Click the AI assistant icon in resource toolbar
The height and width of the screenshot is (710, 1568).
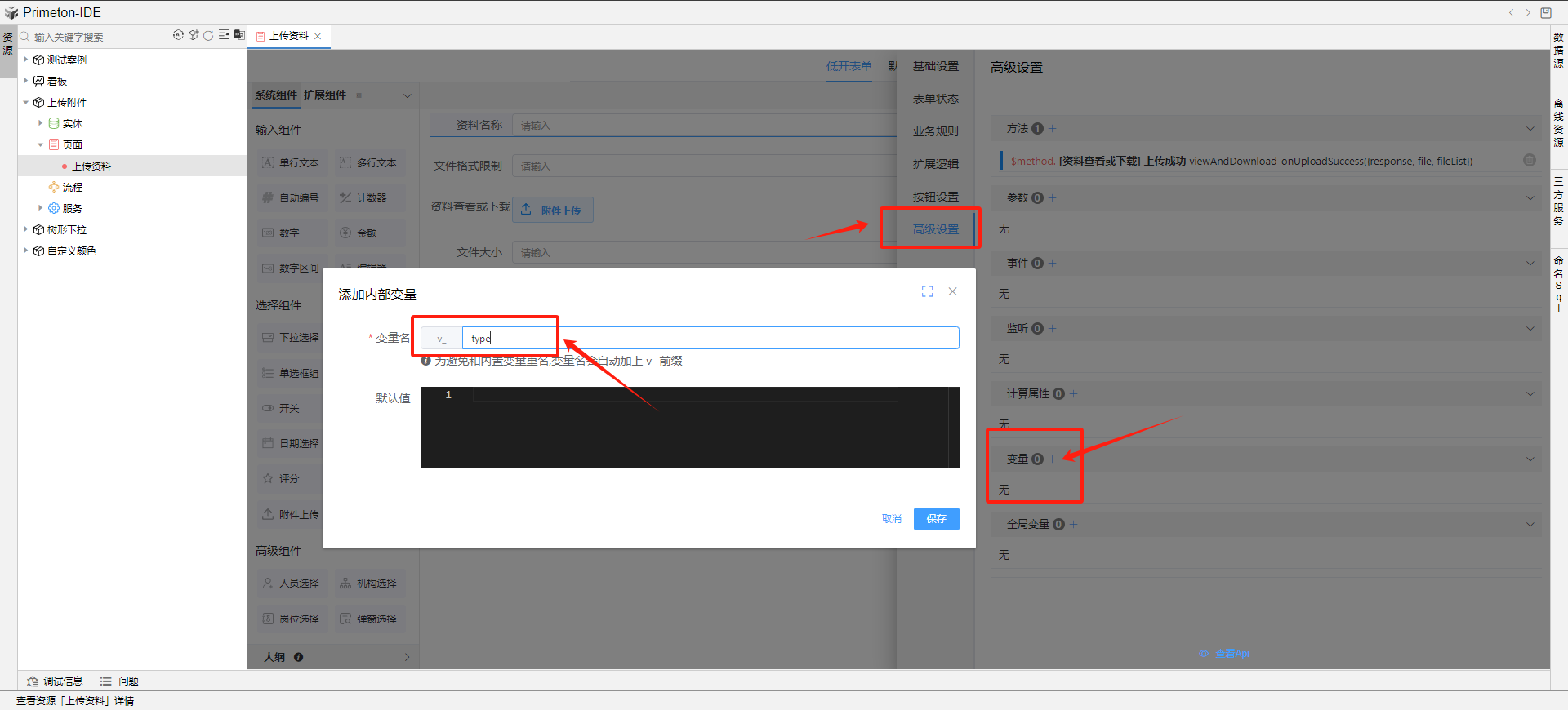tap(178, 35)
